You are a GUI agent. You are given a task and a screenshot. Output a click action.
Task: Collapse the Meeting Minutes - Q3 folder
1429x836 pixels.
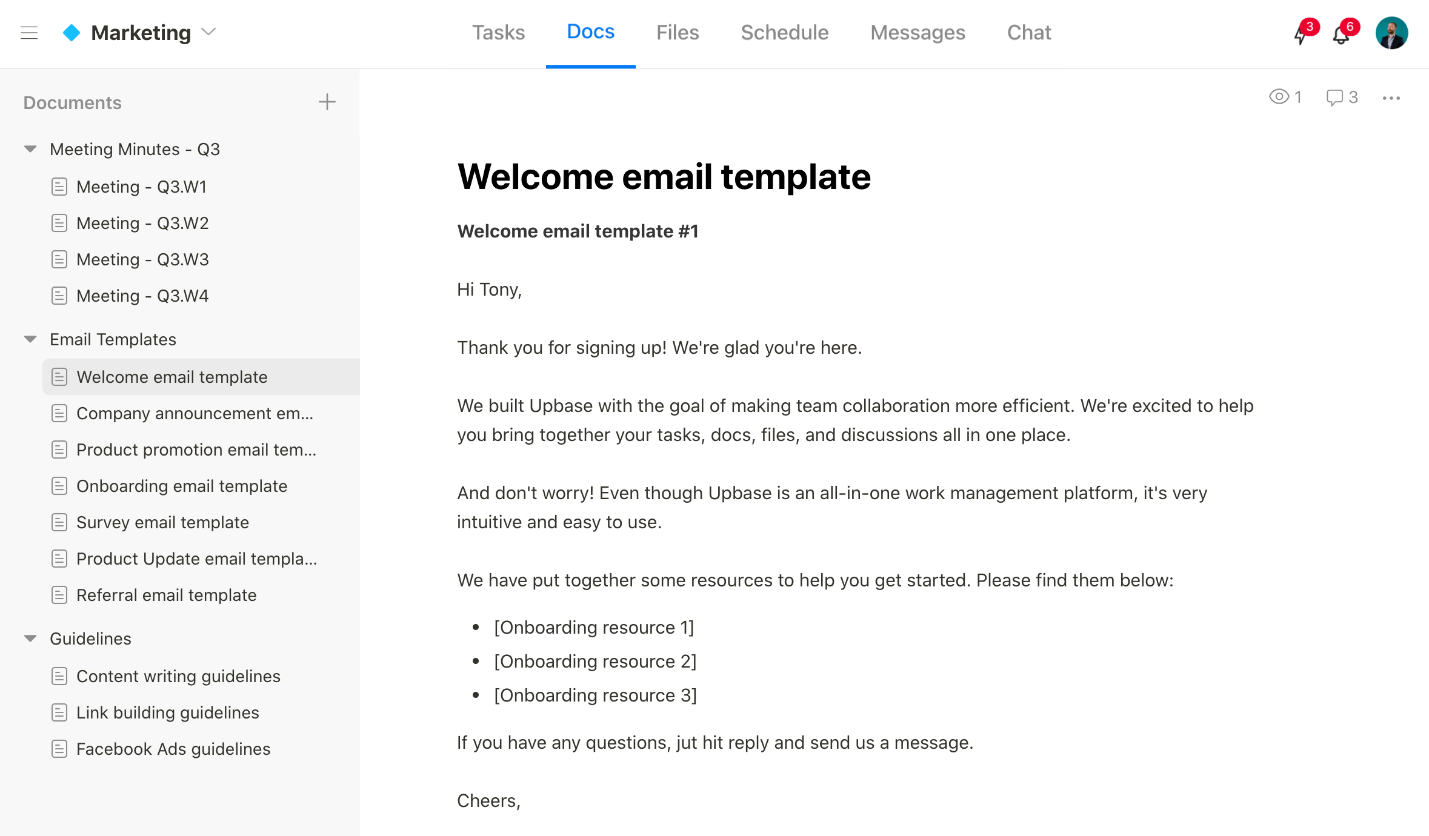pos(30,149)
